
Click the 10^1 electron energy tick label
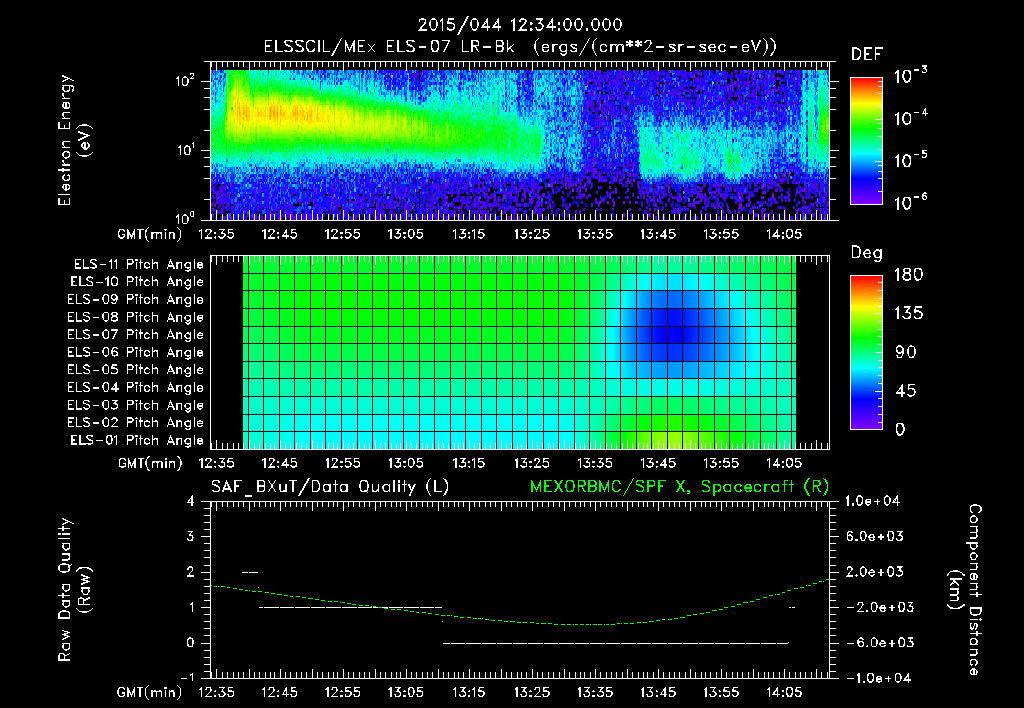185,150
